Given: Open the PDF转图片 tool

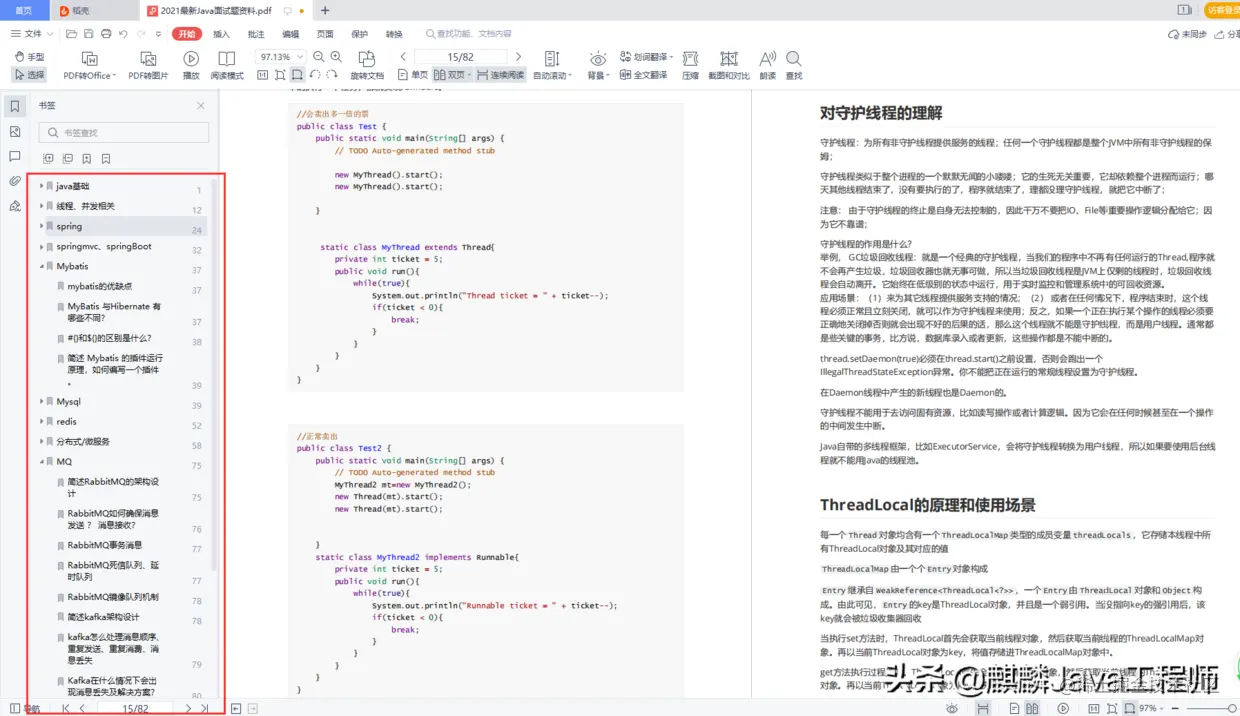Looking at the screenshot, I should [148, 66].
